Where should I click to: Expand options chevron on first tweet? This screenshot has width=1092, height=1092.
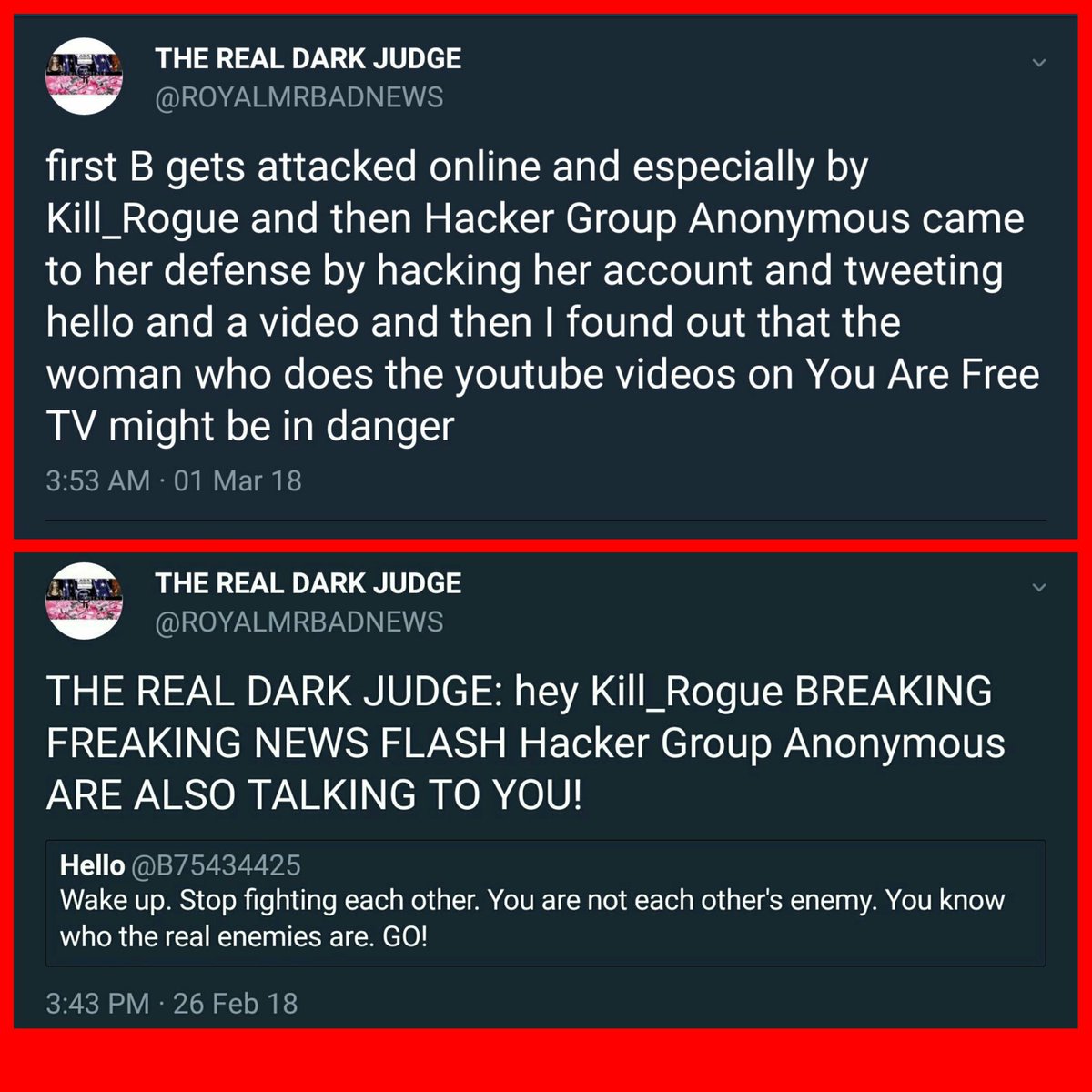pos(1039,63)
